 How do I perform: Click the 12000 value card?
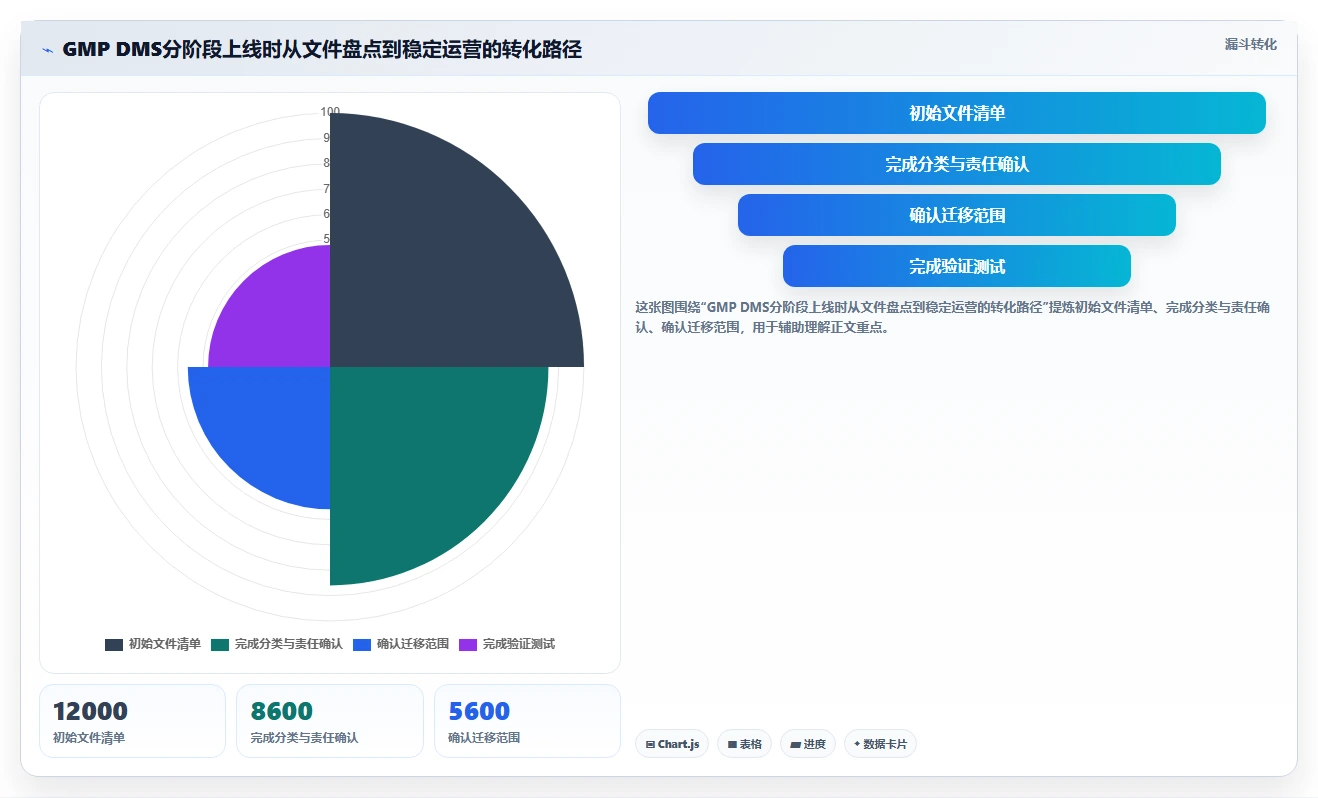[132, 721]
